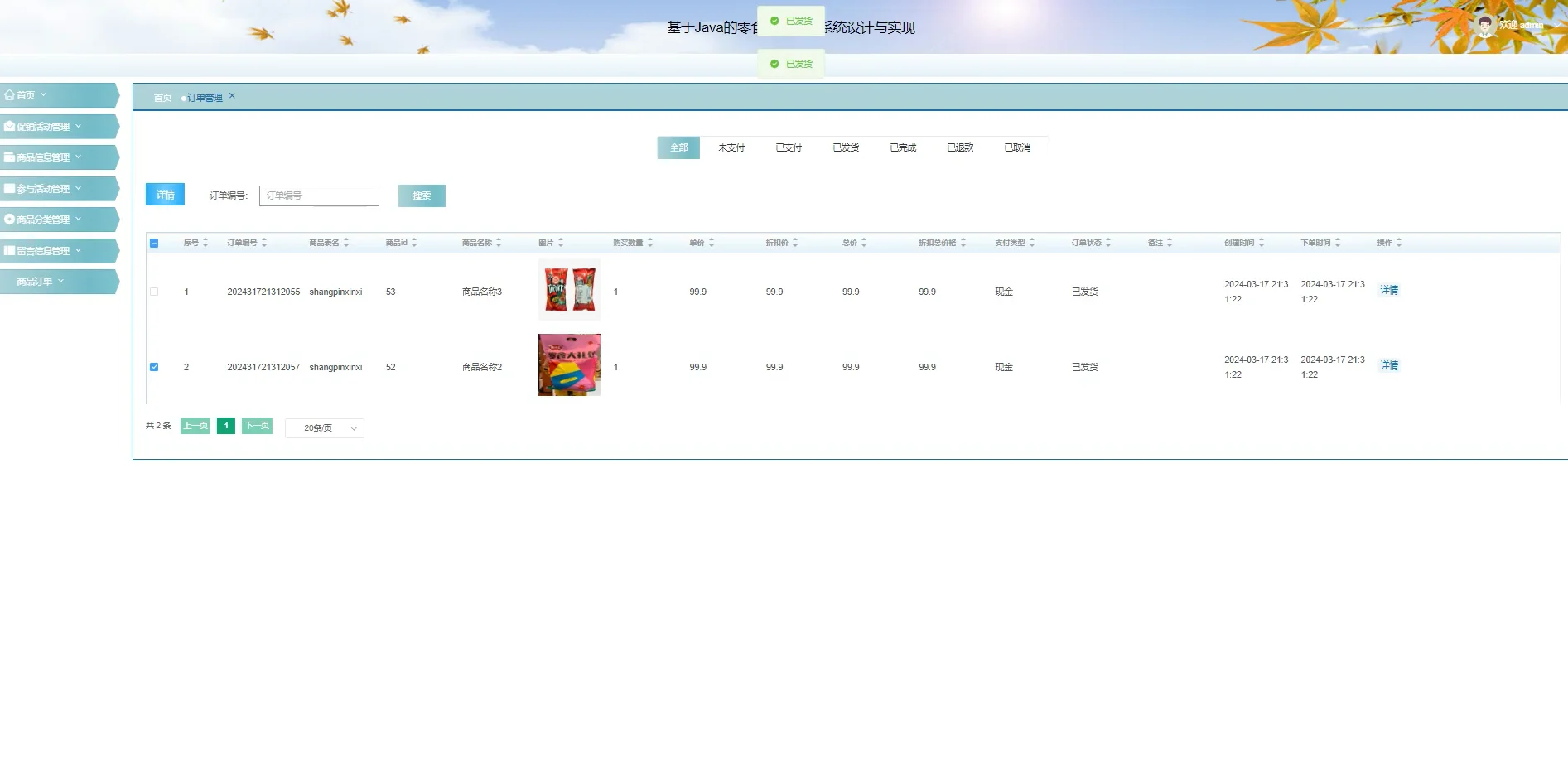Switch to the 已发货 status tab
Viewport: 1568px width, 782px height.
846,147
